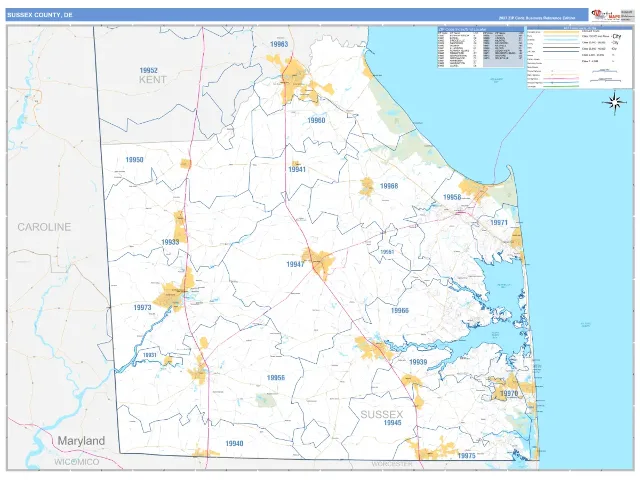Select ZIP code label 19968

(389, 186)
